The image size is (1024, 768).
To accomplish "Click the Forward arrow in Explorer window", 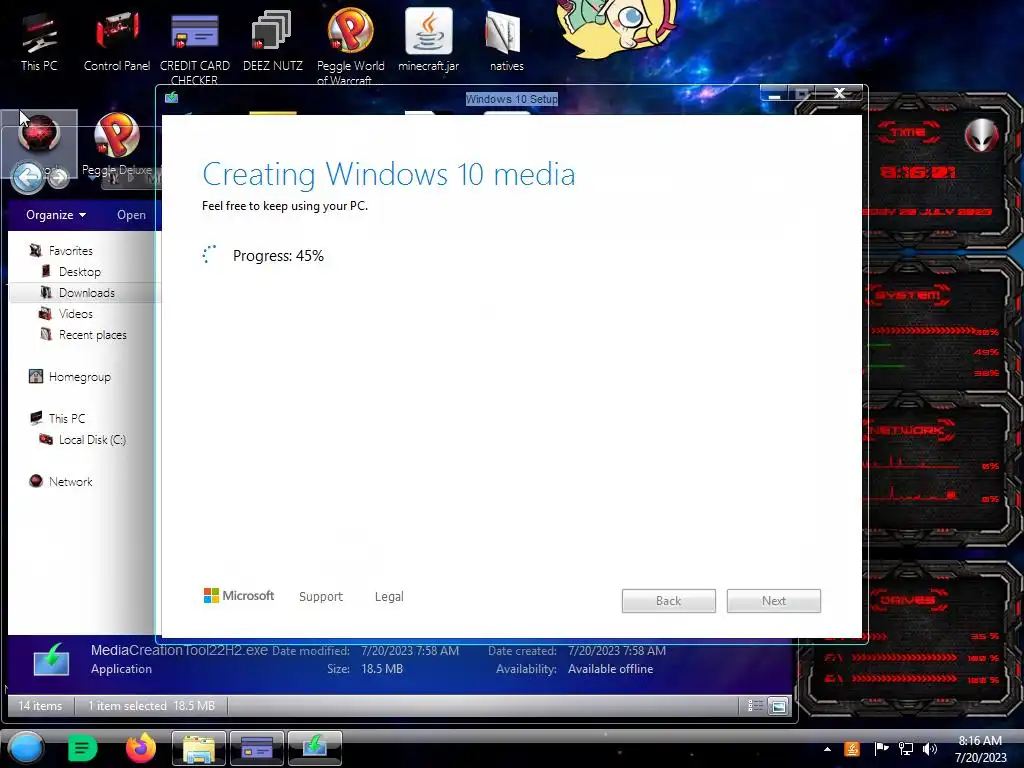I will coord(58,177).
